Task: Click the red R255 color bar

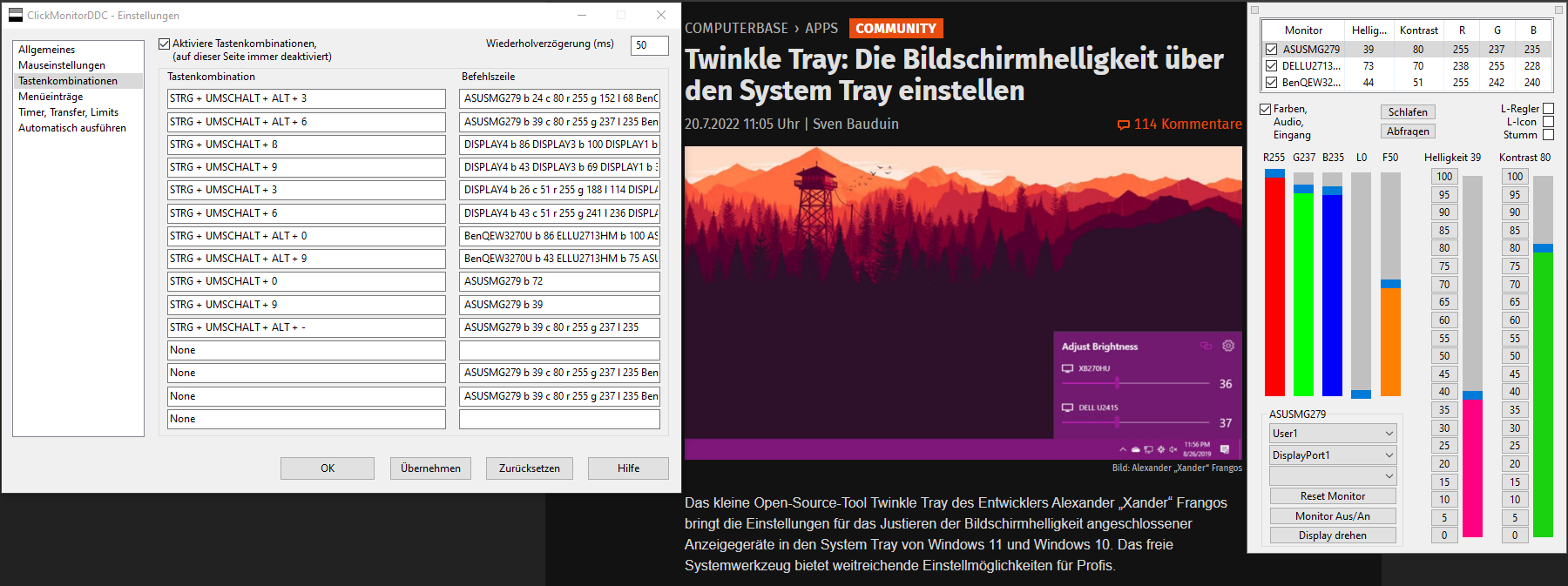Action: 1274,286
